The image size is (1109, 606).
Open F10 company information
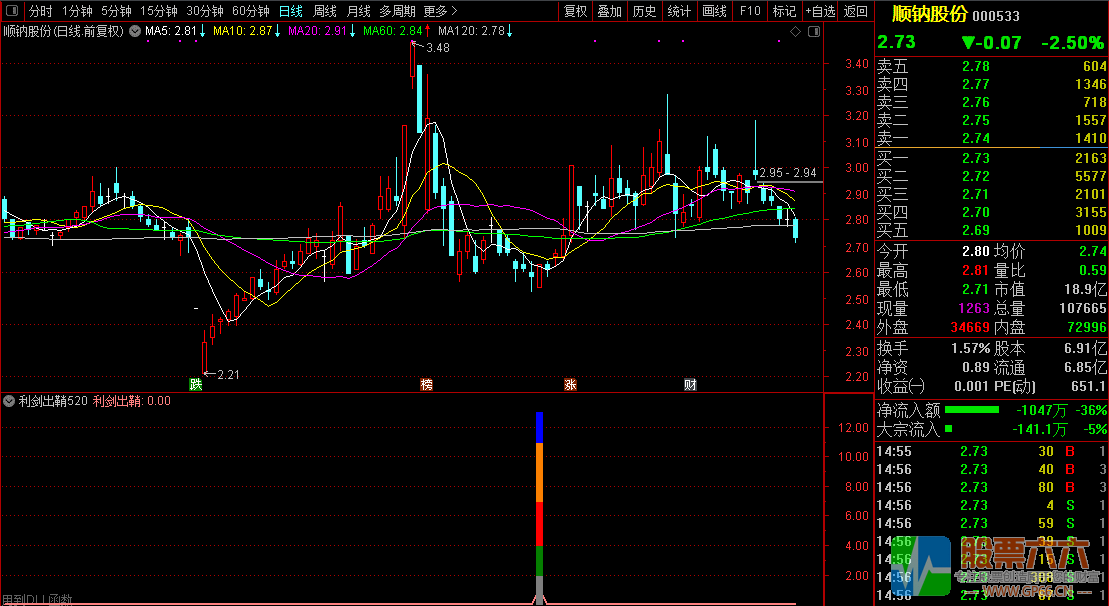coord(749,12)
